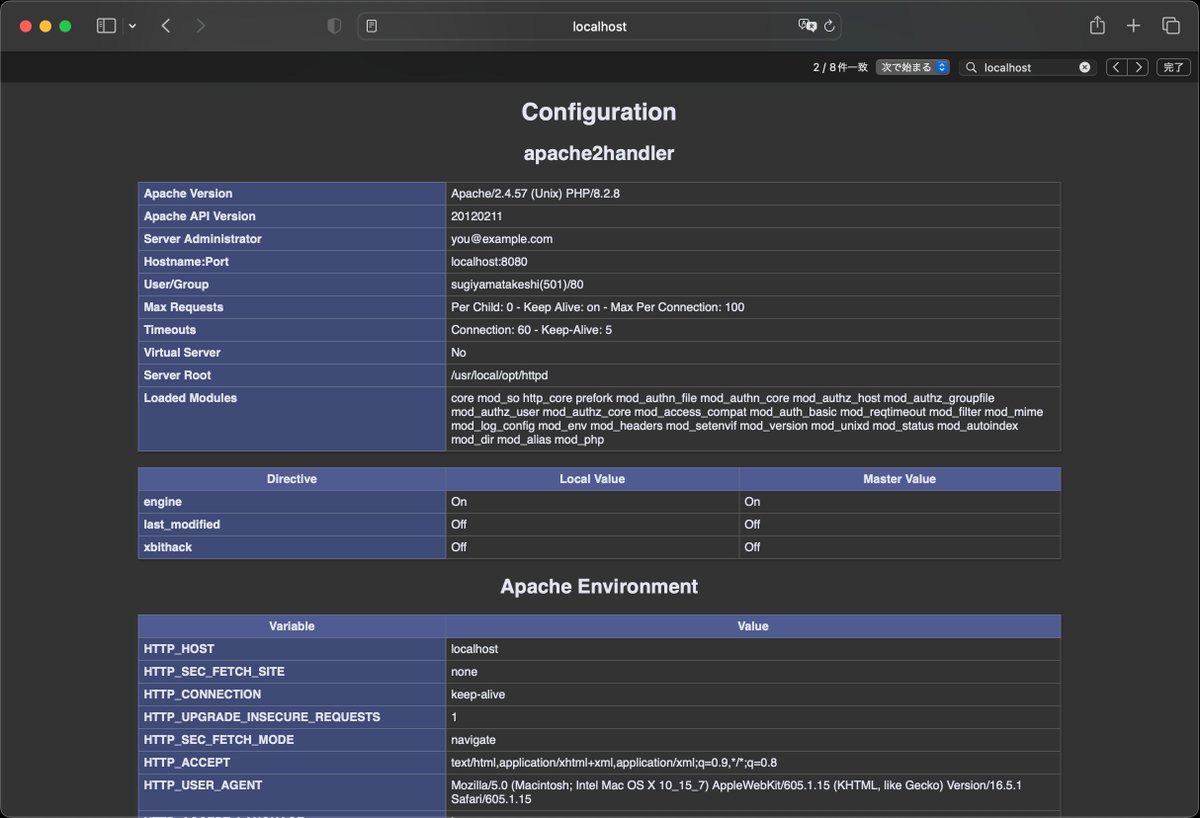Screen dimensions: 1200x818
Task: Open the Share menu icon
Action: click(x=1097, y=25)
